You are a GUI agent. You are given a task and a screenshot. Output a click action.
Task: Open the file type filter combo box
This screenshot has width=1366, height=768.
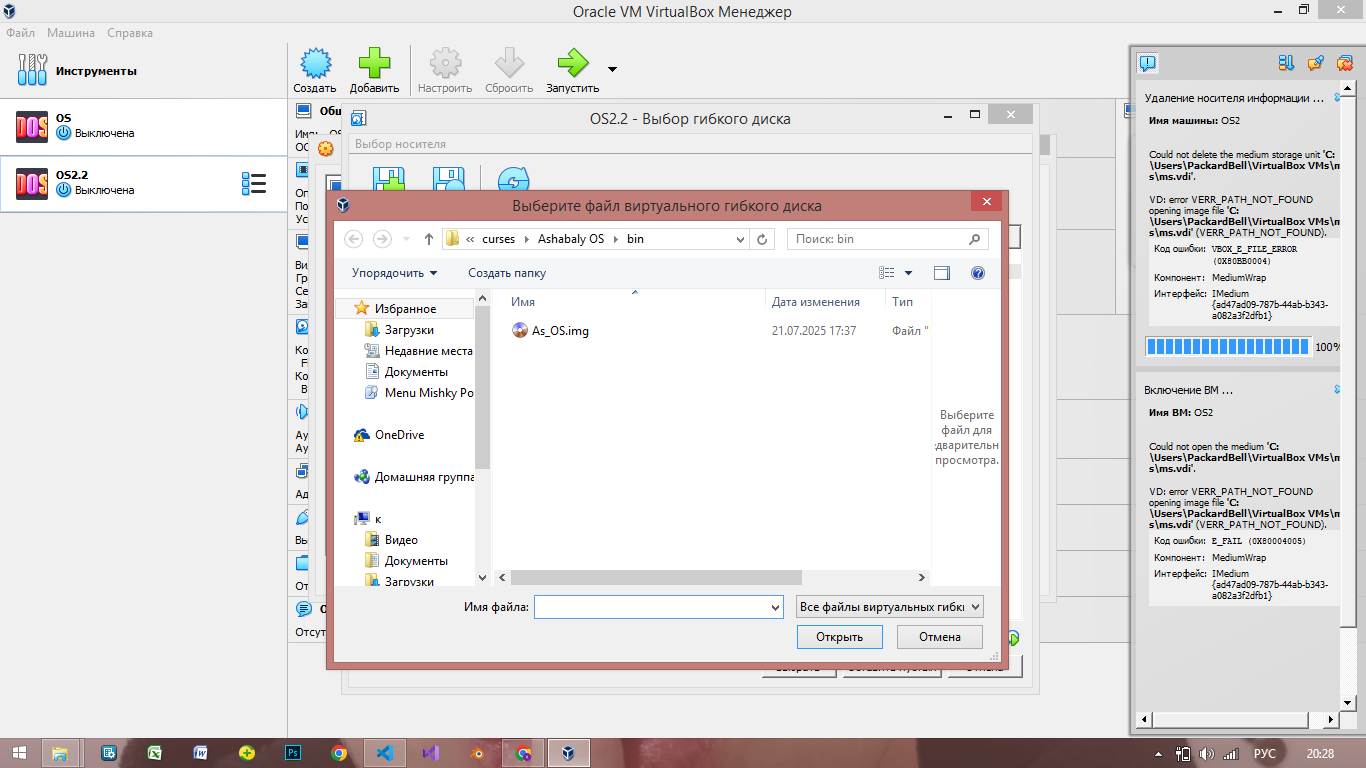coord(889,607)
